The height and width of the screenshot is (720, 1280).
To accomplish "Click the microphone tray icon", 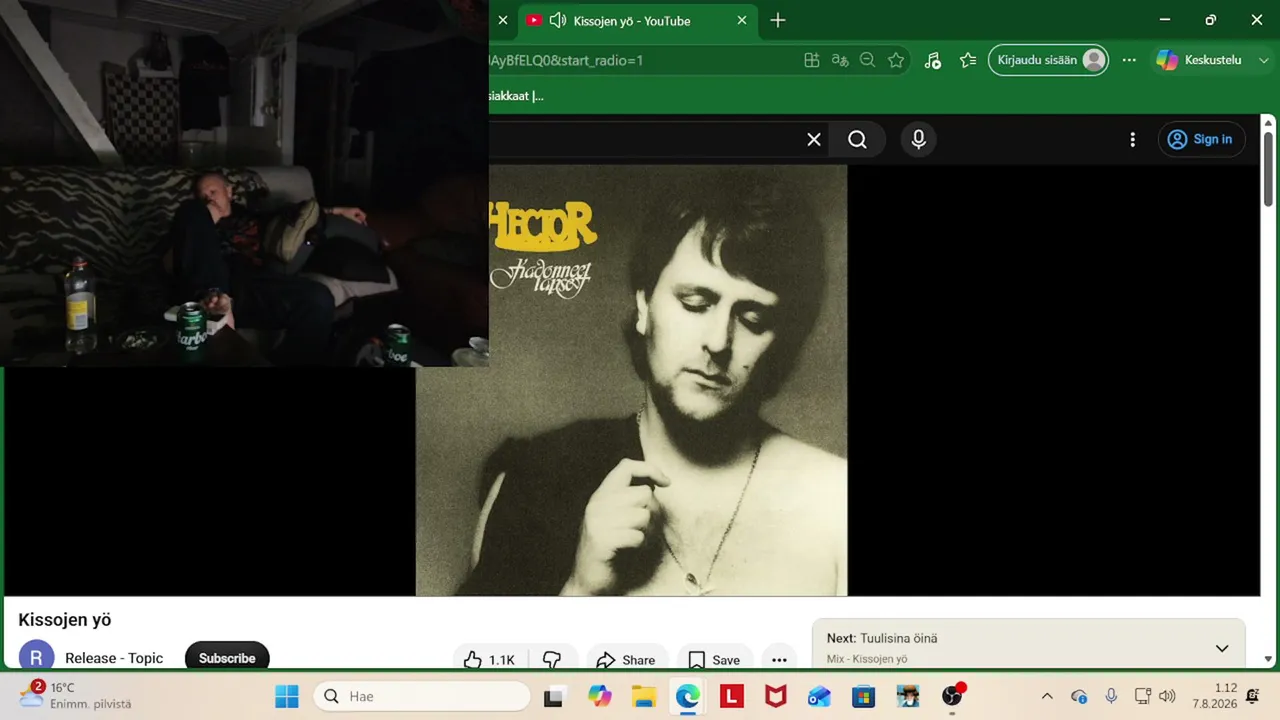I will (1111, 696).
